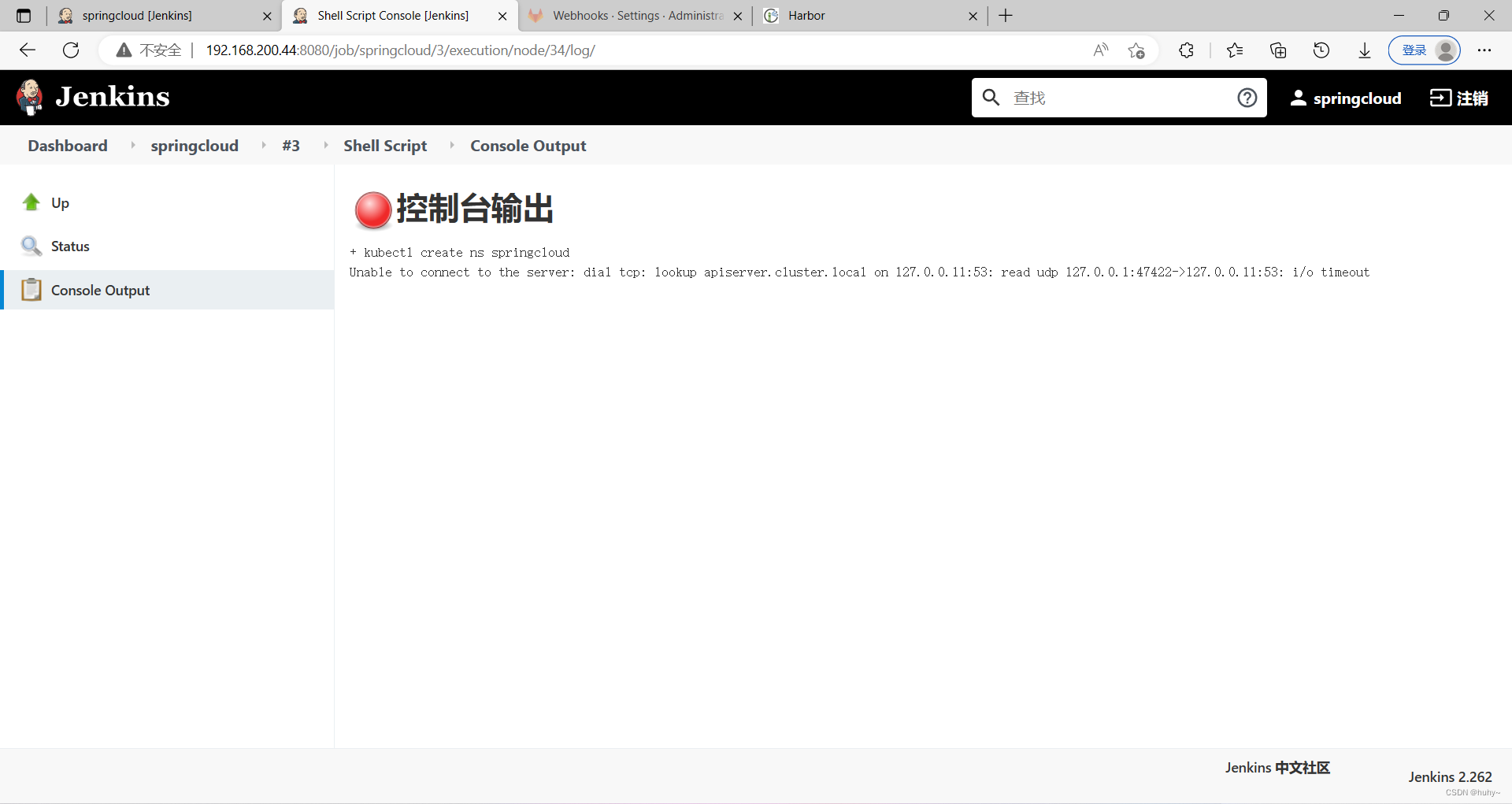Click the not secure warning icon
1512x804 pixels.
point(124,50)
